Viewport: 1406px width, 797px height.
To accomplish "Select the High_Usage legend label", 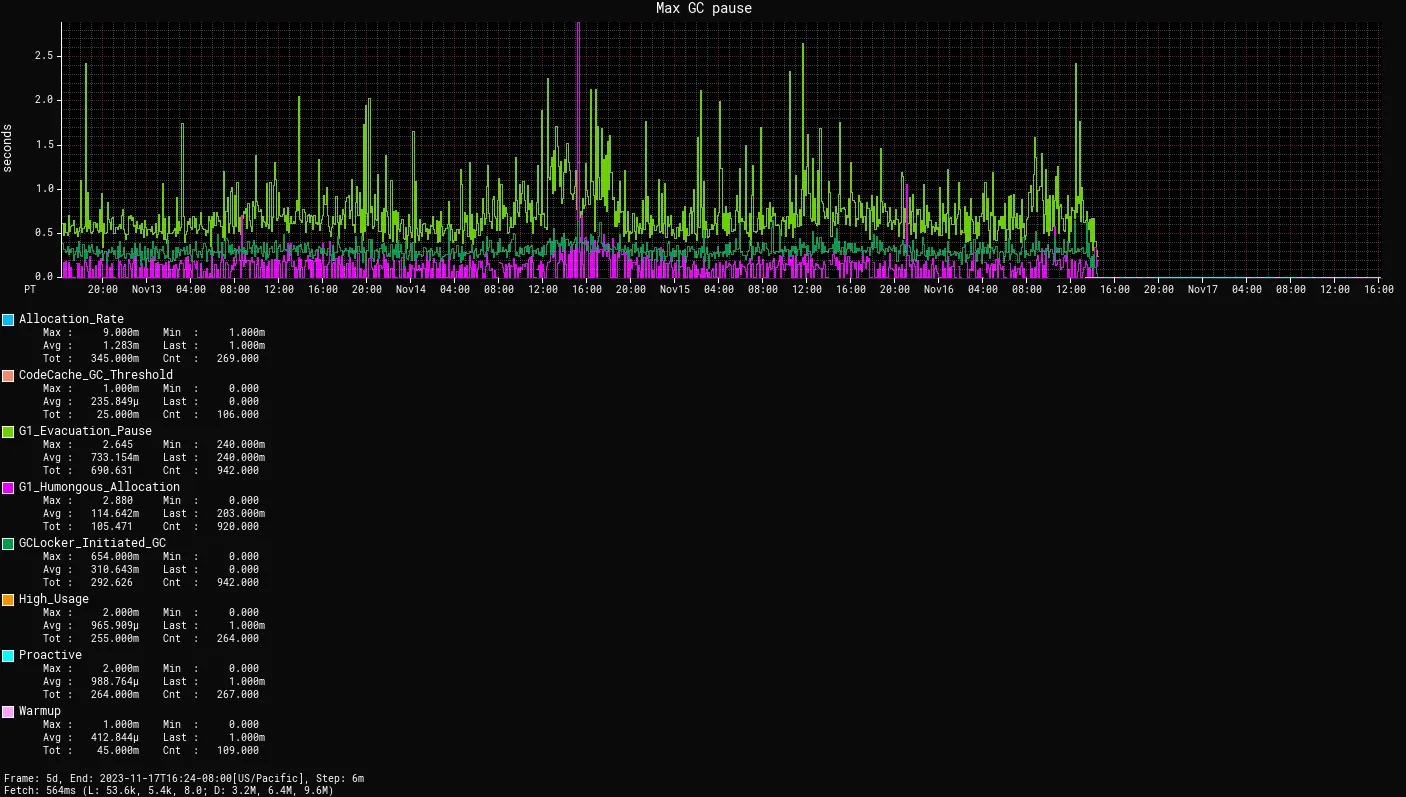I will pyautogui.click(x=54, y=599).
